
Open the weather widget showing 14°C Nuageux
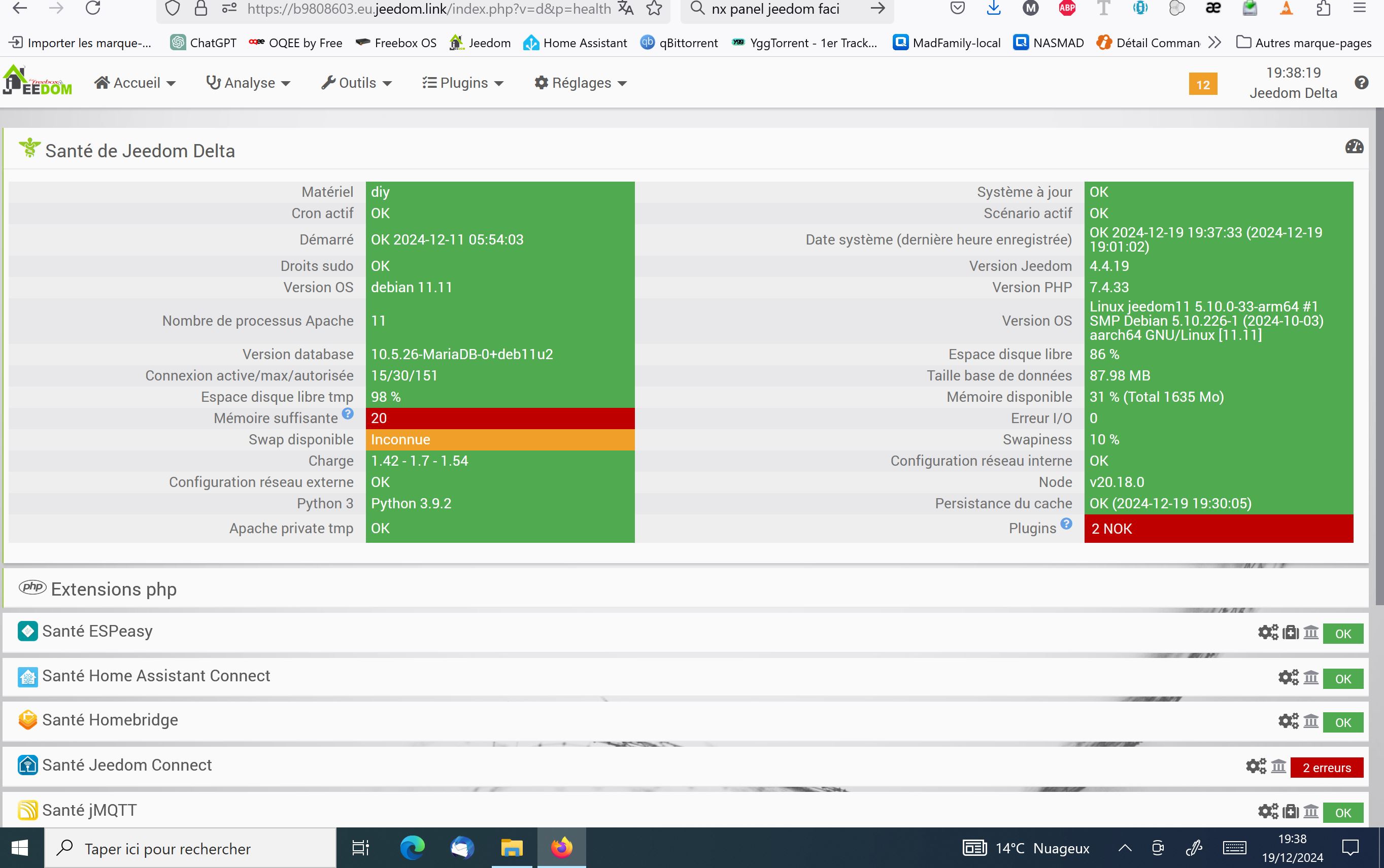[1026, 848]
